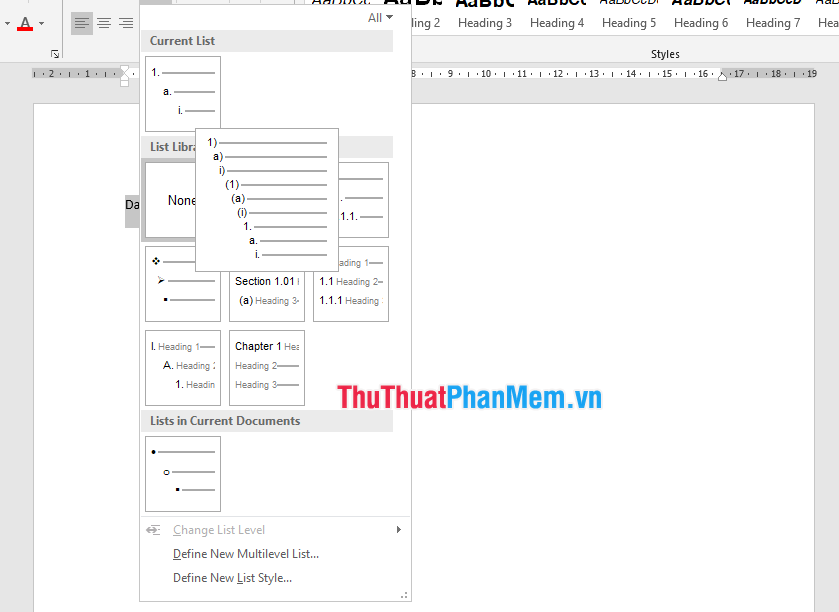Select the Current List numbered thumbnail
This screenshot has height=612, width=839.
tap(183, 93)
